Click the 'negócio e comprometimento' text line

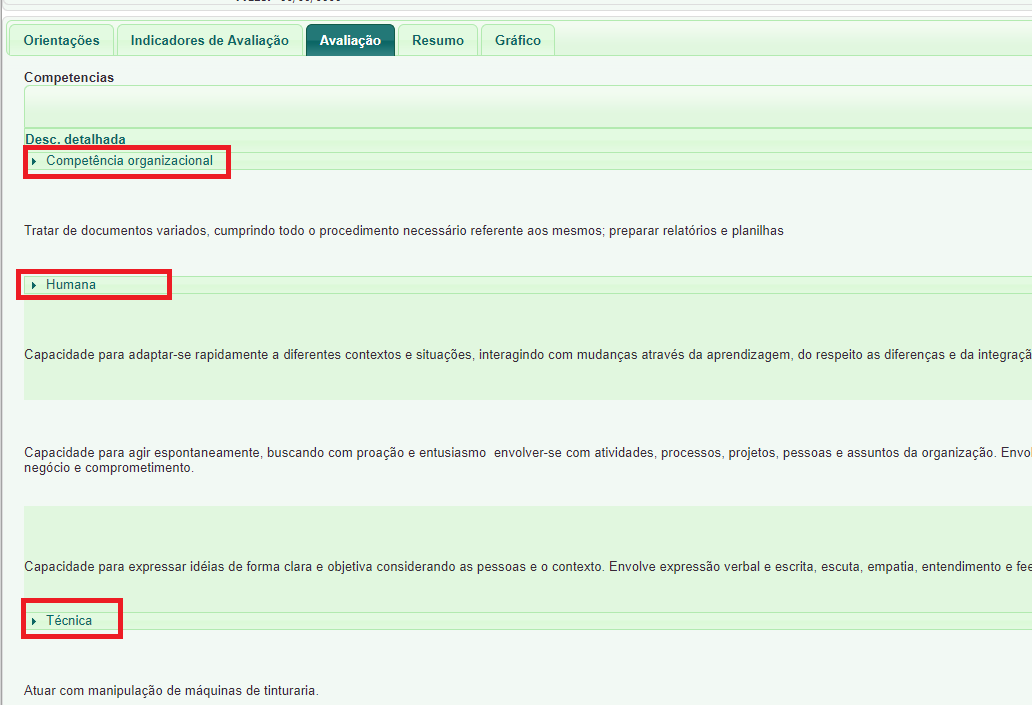109,468
